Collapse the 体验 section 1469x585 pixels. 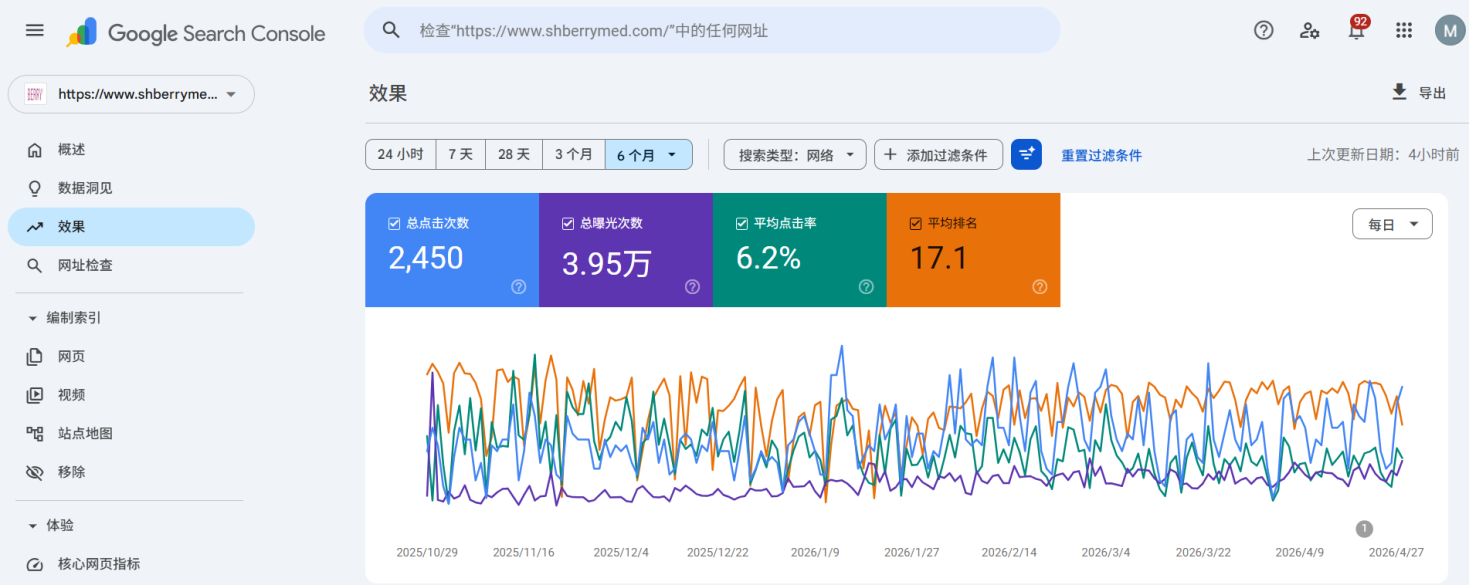pyautogui.click(x=51, y=525)
